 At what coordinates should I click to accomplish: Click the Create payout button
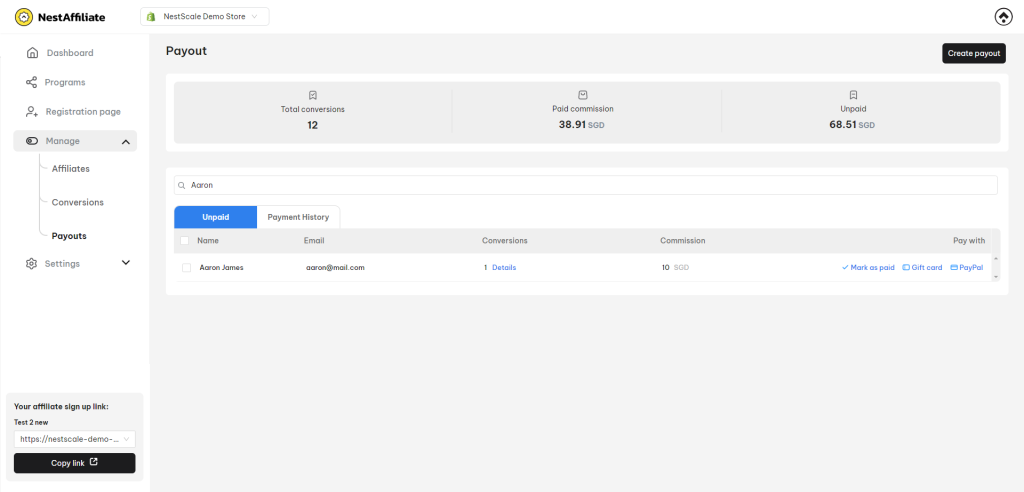point(974,54)
